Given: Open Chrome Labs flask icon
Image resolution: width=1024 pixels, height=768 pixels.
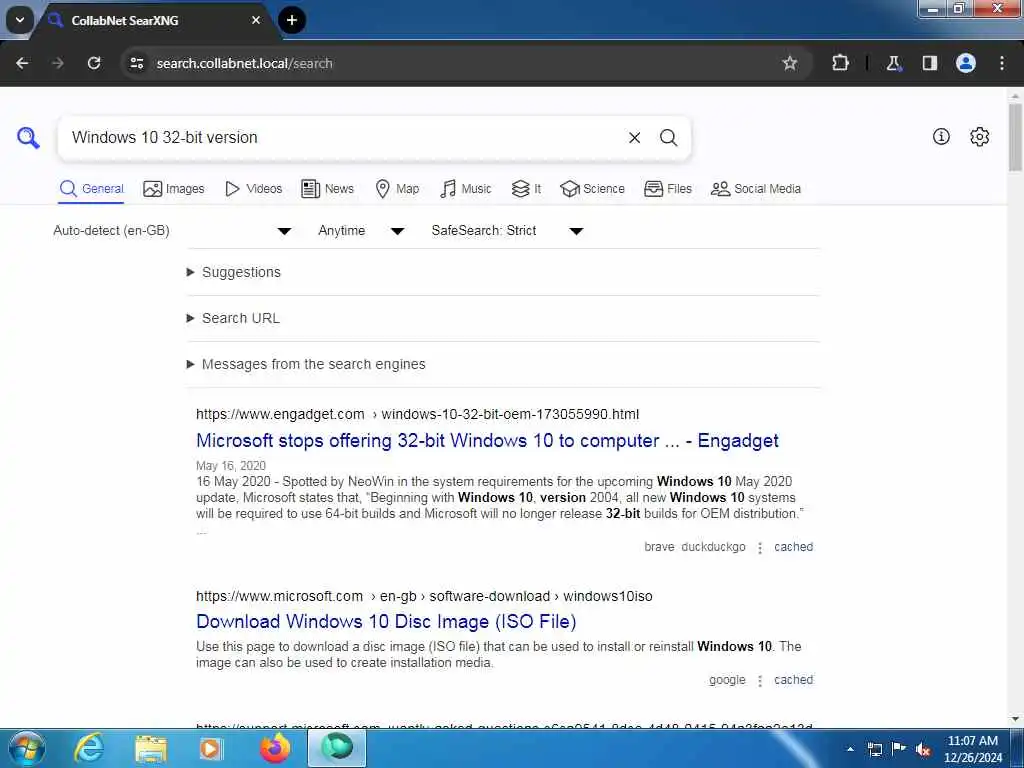Looking at the screenshot, I should (x=893, y=63).
